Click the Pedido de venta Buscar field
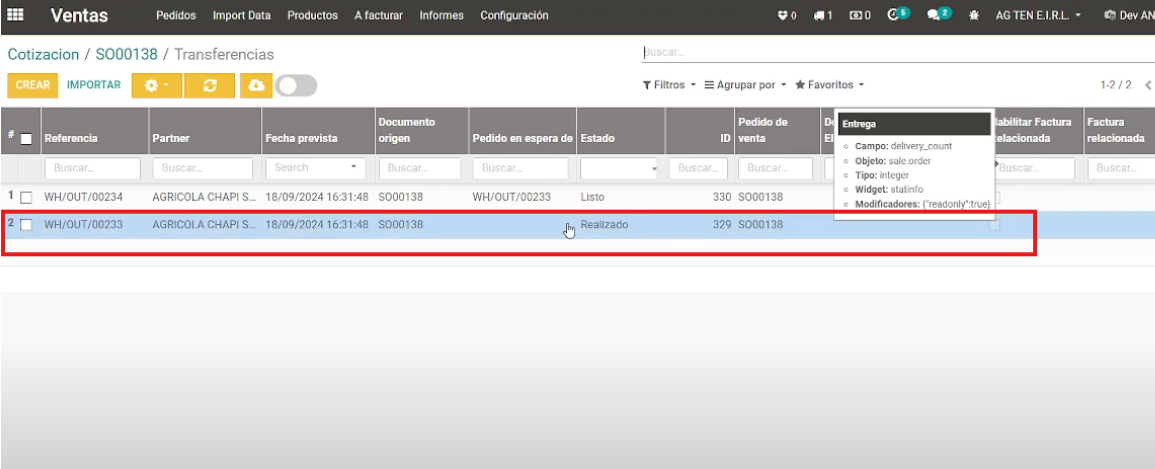 (776, 168)
